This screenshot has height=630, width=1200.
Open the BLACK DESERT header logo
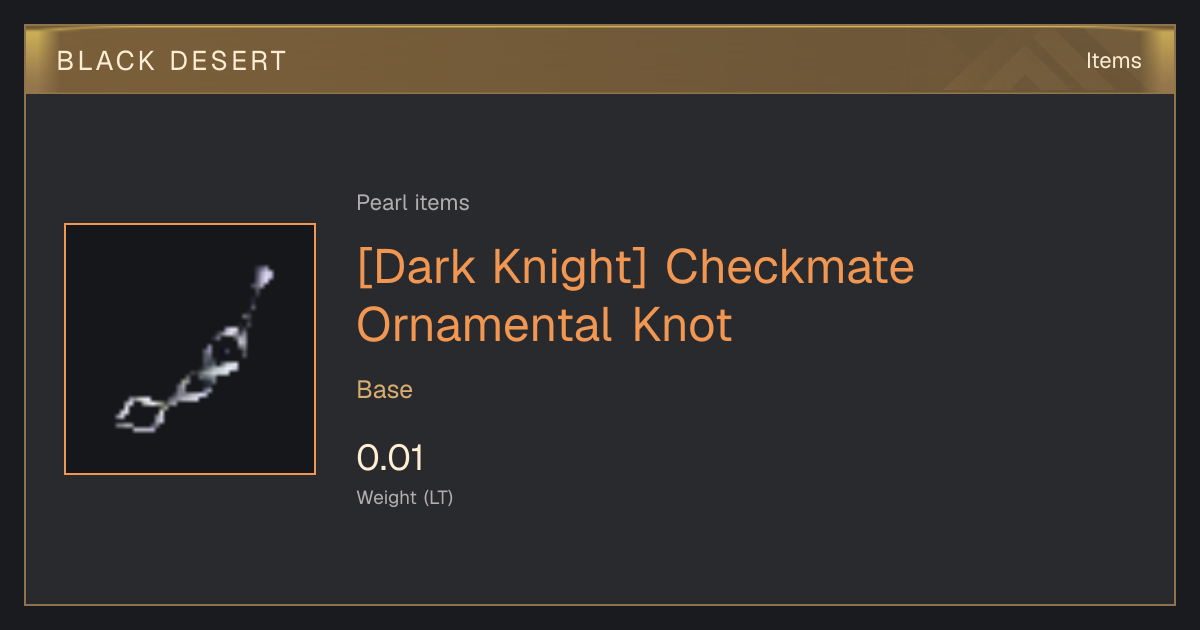click(x=172, y=61)
